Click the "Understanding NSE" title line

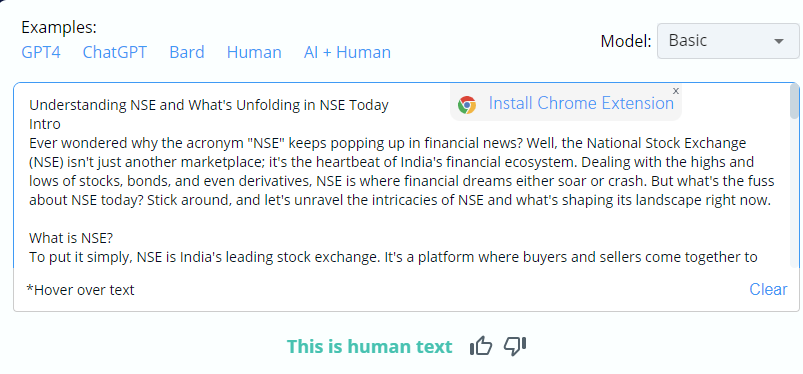click(209, 105)
